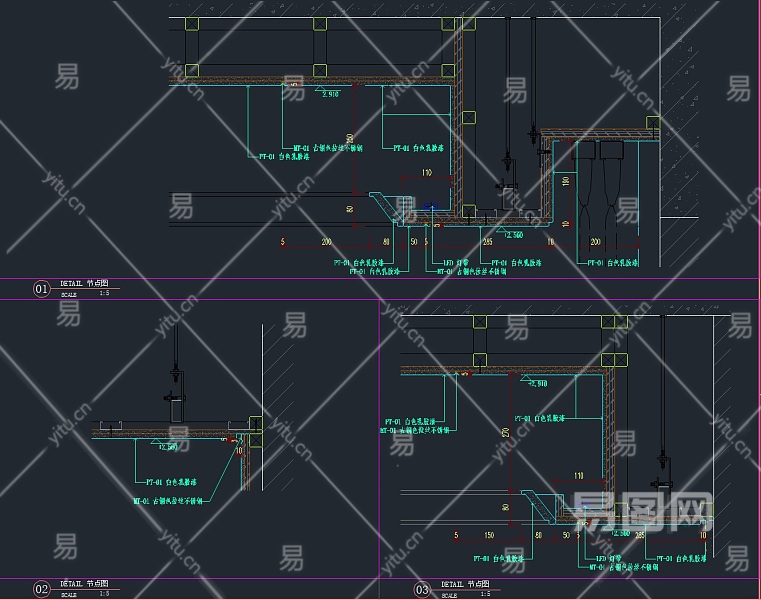
Task: Click the detail 01 number circle
Action: coord(41,289)
